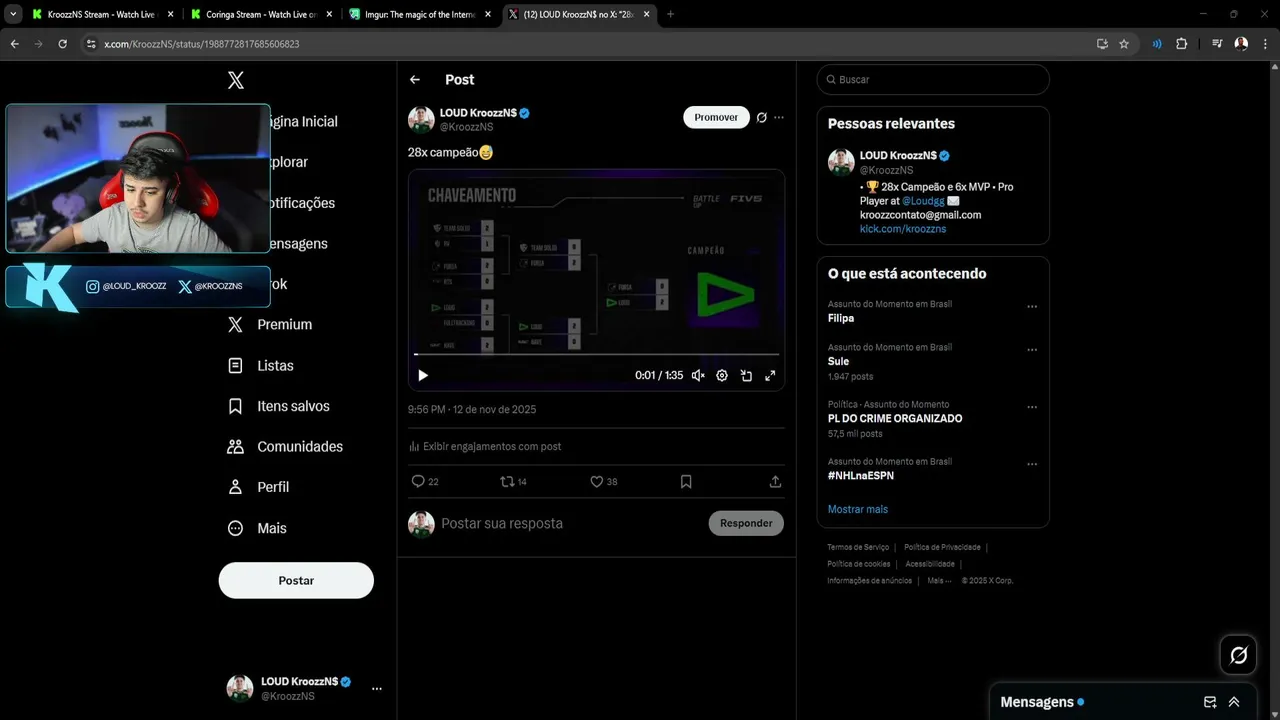
Task: Open the post author's avatar above the tweet
Action: (x=421, y=120)
